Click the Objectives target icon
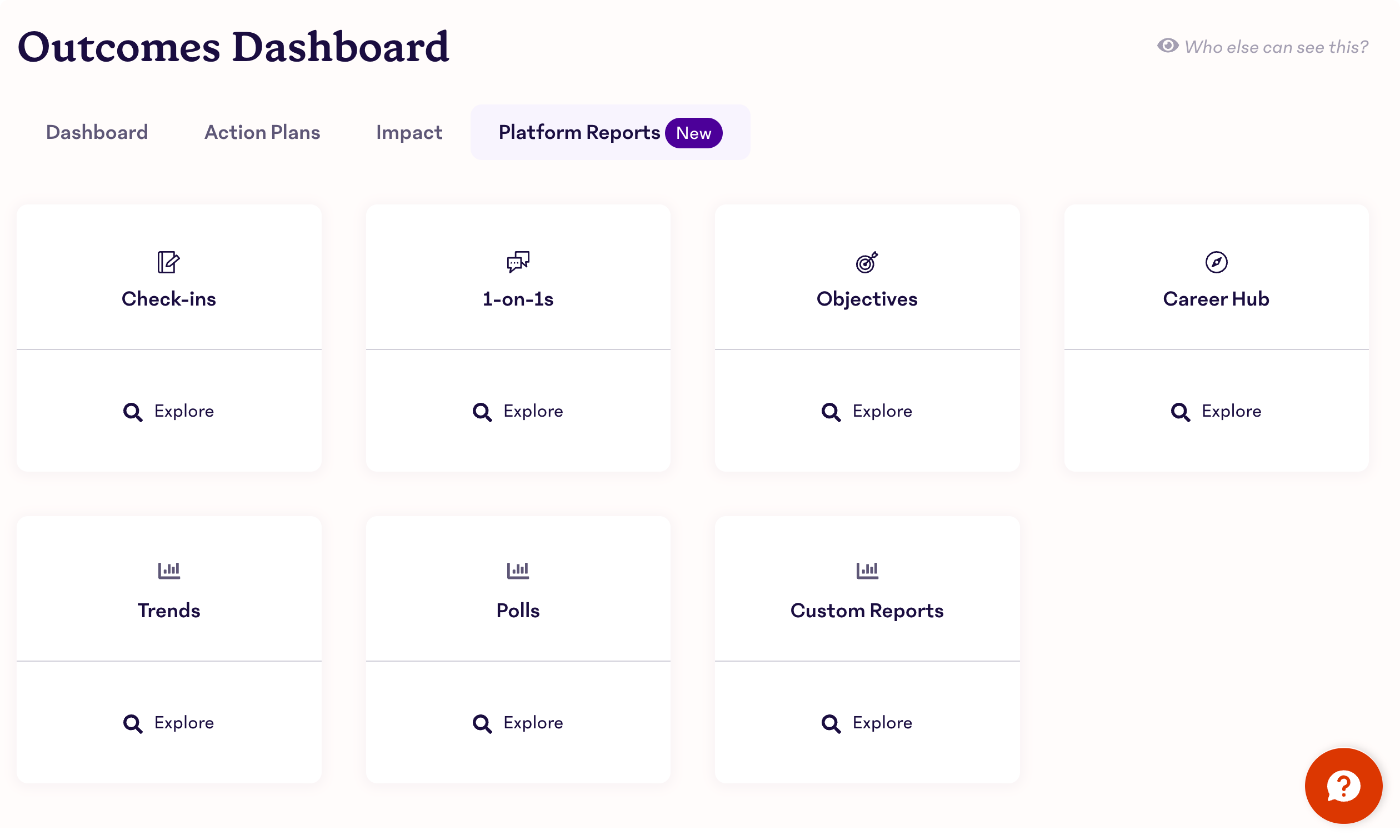Screen dimensions: 1400x840 tap(865, 262)
